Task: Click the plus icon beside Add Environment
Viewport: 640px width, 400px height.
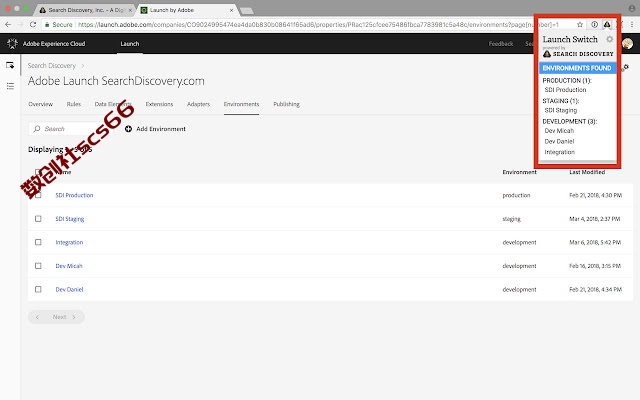Action: (128, 129)
